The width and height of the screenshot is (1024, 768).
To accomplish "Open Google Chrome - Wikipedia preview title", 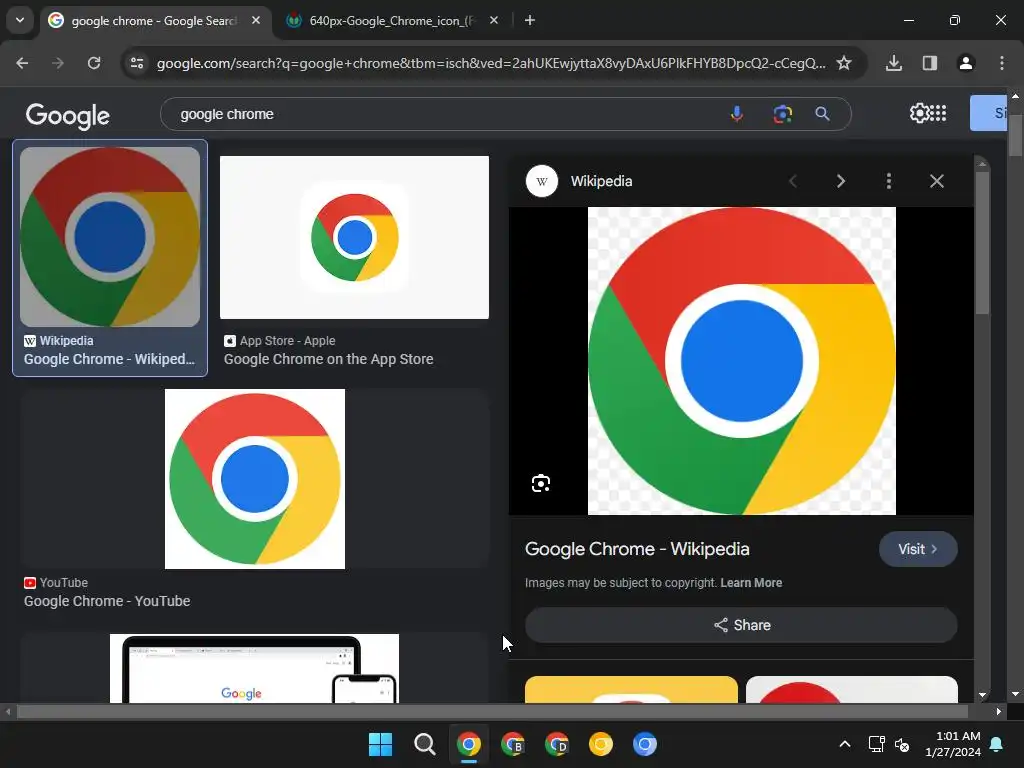I will pos(637,549).
